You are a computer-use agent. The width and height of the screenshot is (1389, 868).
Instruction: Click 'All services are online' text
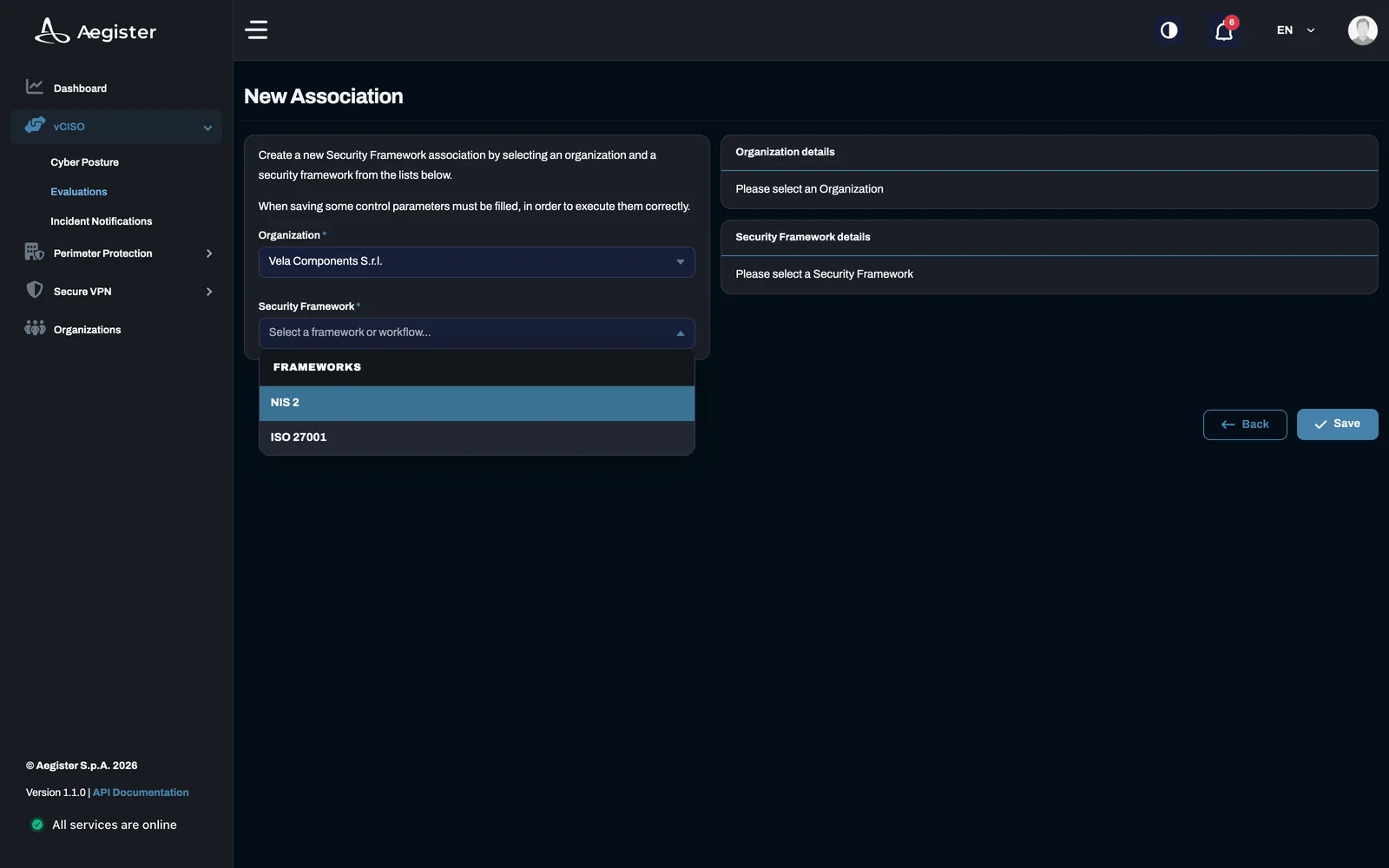[115, 825]
